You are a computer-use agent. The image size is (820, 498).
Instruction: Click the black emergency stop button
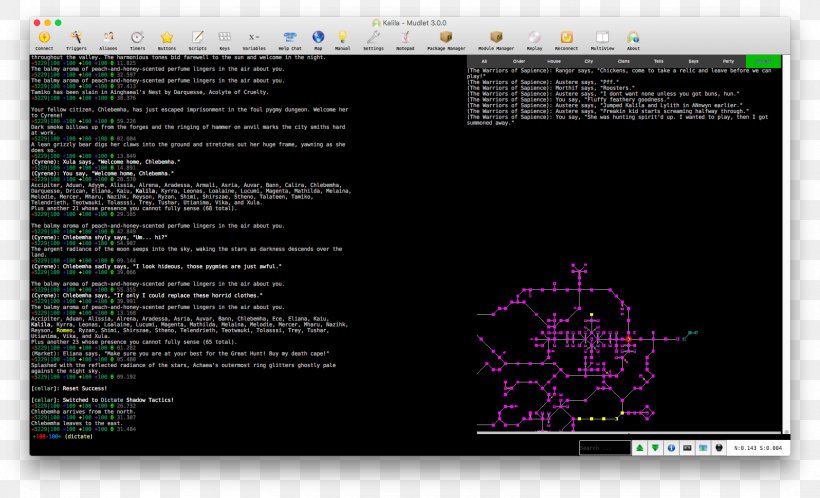pyautogui.click(x=719, y=448)
